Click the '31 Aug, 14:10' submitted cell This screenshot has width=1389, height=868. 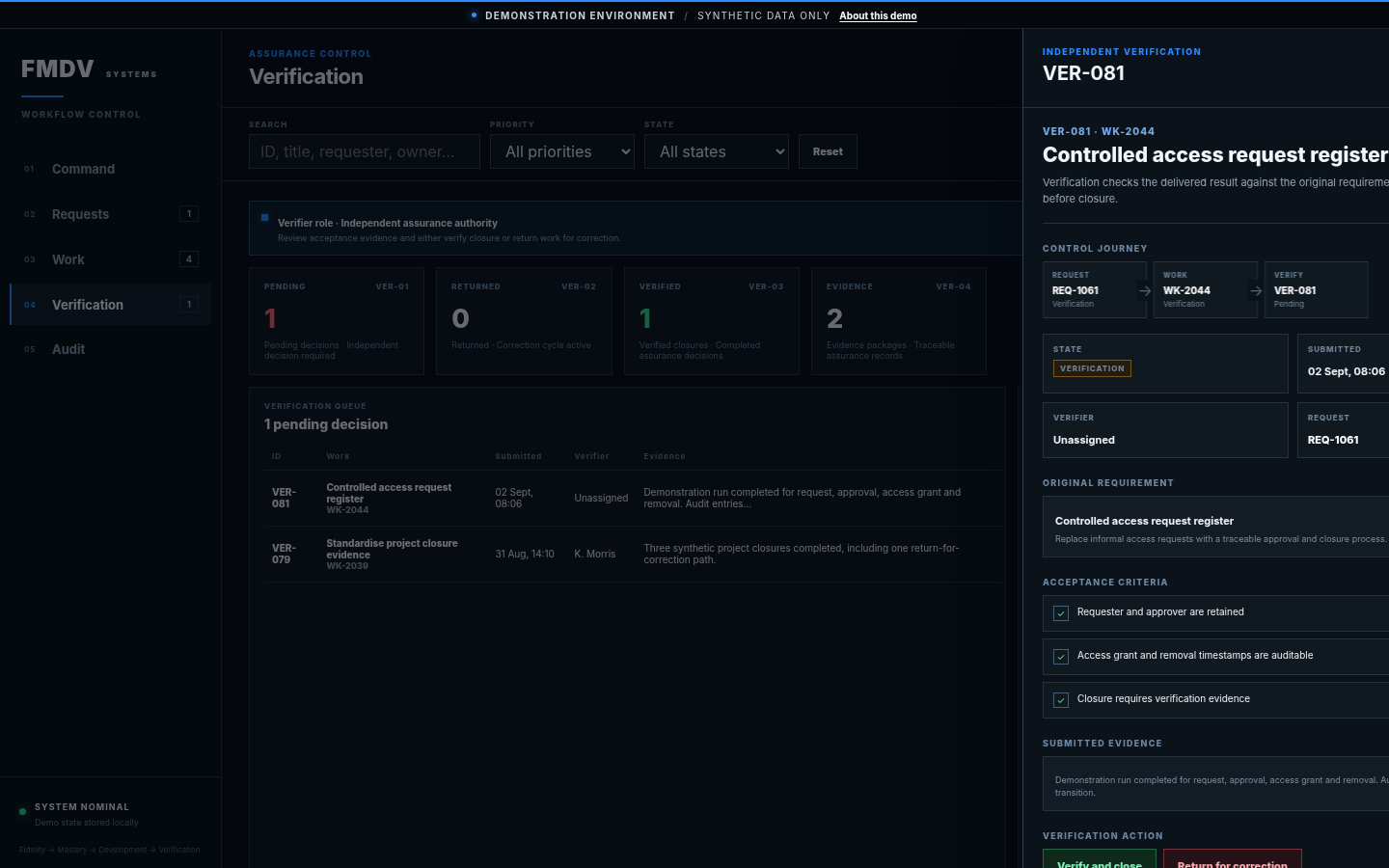pos(525,555)
